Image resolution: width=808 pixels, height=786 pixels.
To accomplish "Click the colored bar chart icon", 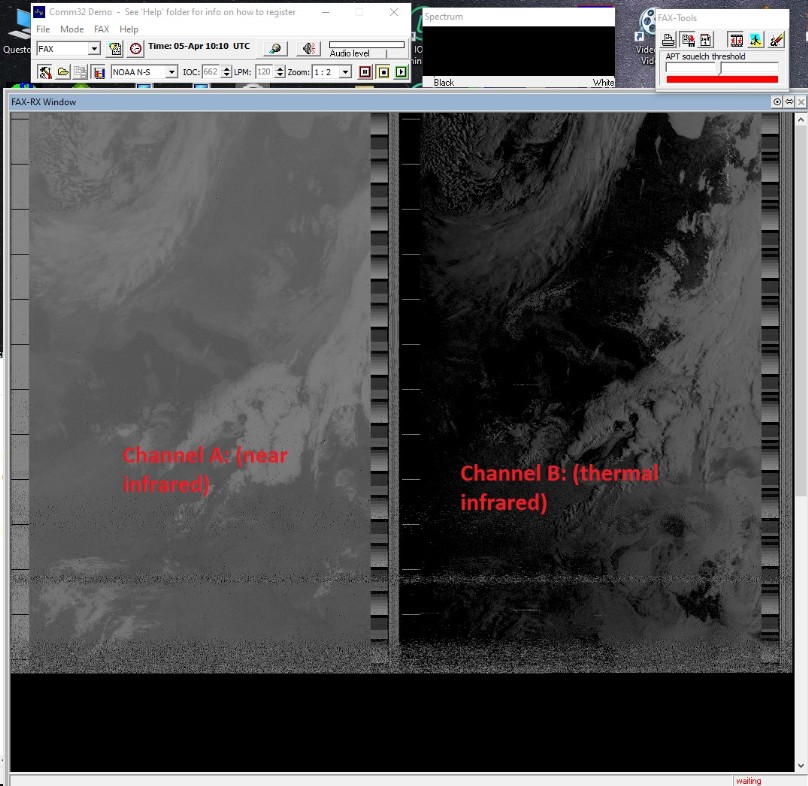I will pyautogui.click(x=98, y=72).
